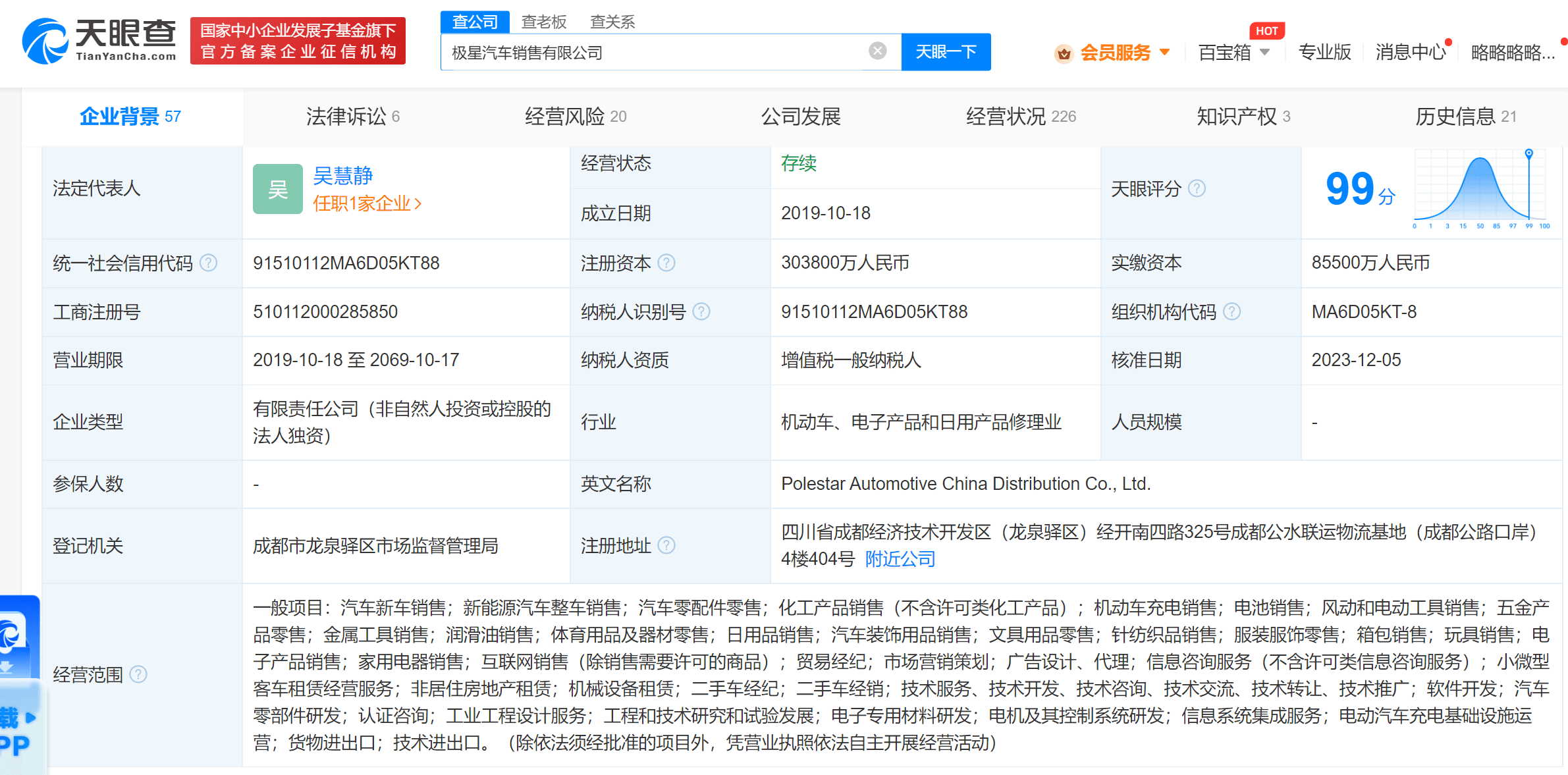Open the 法律诉讼 tab

[352, 117]
